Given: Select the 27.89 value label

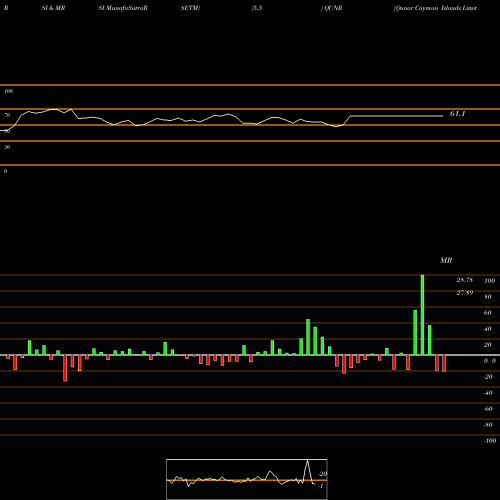Looking at the screenshot, I should (465, 293).
